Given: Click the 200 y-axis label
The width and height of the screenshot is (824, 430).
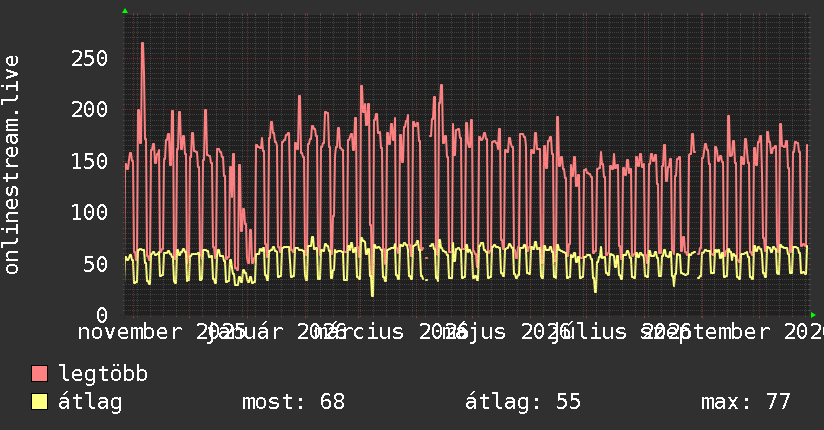Looking at the screenshot, I should pyautogui.click(x=89, y=110).
